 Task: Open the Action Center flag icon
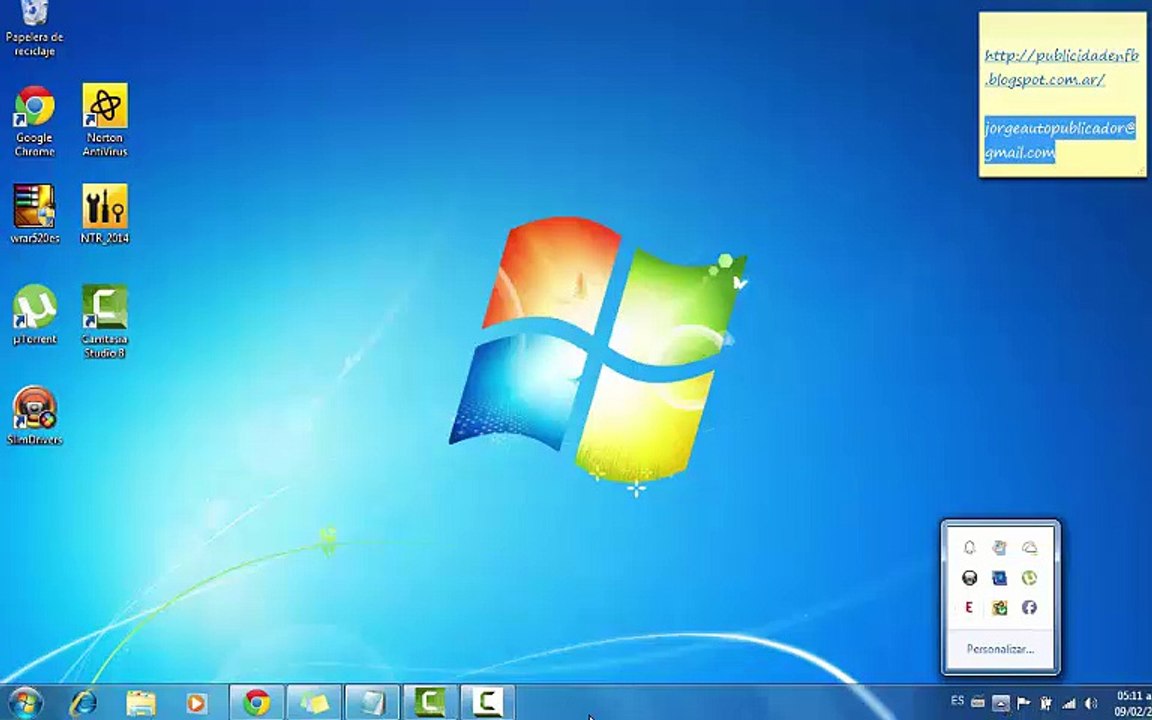click(x=1022, y=703)
